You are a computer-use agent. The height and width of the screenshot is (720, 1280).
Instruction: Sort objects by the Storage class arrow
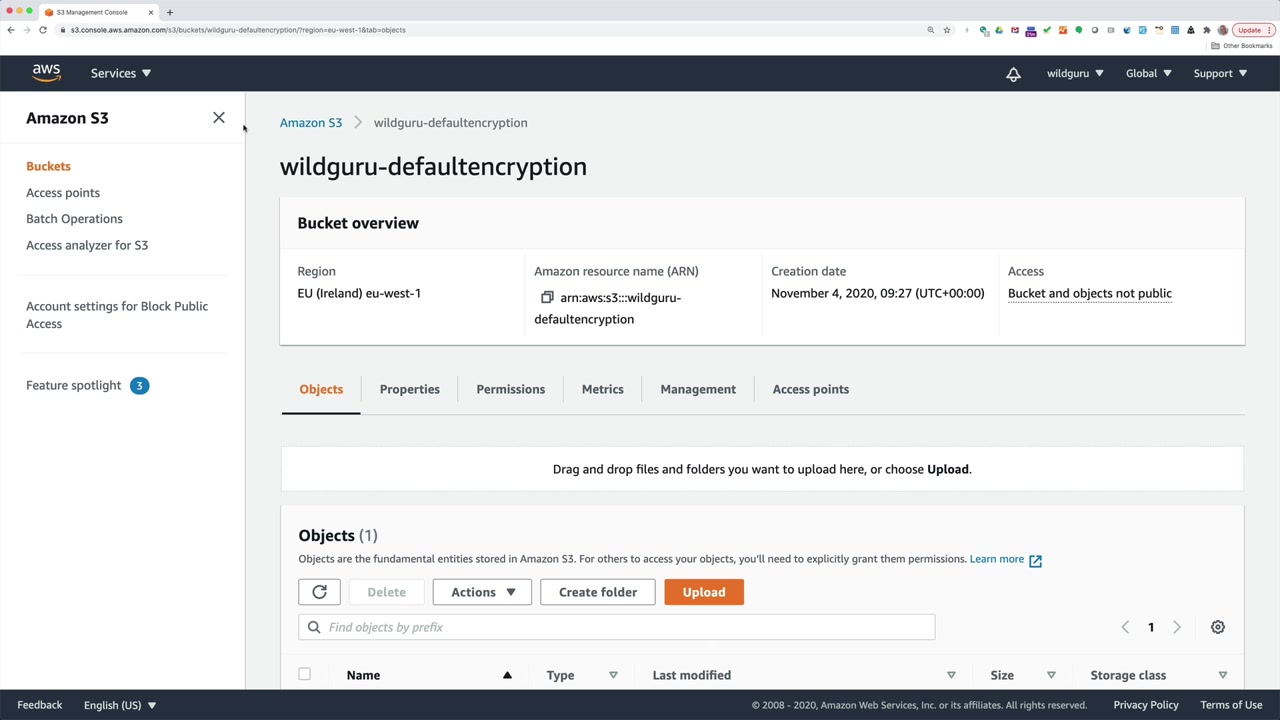1222,675
